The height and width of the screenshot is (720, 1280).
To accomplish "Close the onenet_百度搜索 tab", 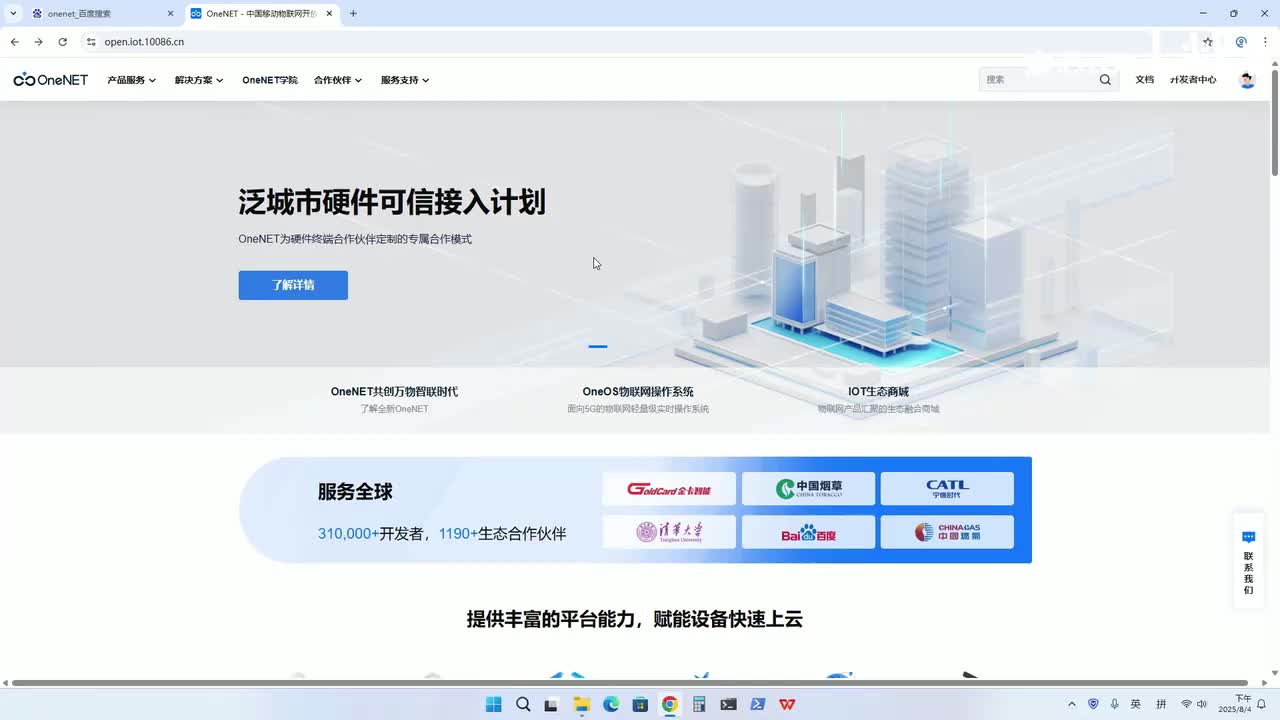I will pyautogui.click(x=170, y=13).
